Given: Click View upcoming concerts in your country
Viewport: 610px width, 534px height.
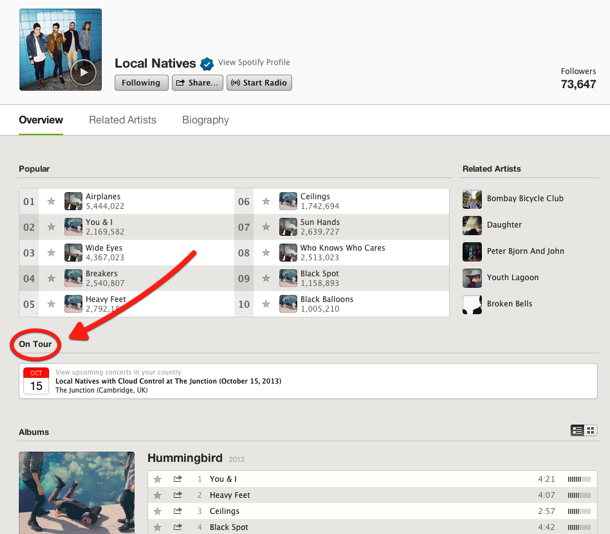Looking at the screenshot, I should [118, 372].
